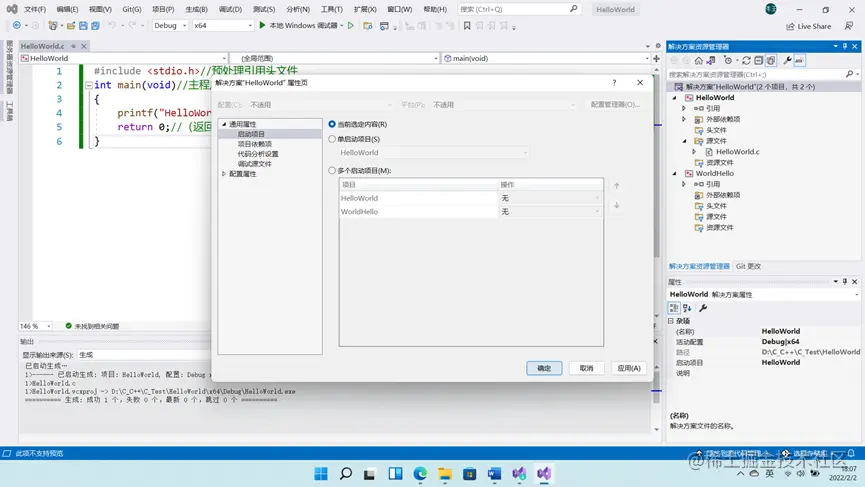The height and width of the screenshot is (487, 865).
Task: Select the 多个启动项目(M) radio button
Action: tap(332, 170)
